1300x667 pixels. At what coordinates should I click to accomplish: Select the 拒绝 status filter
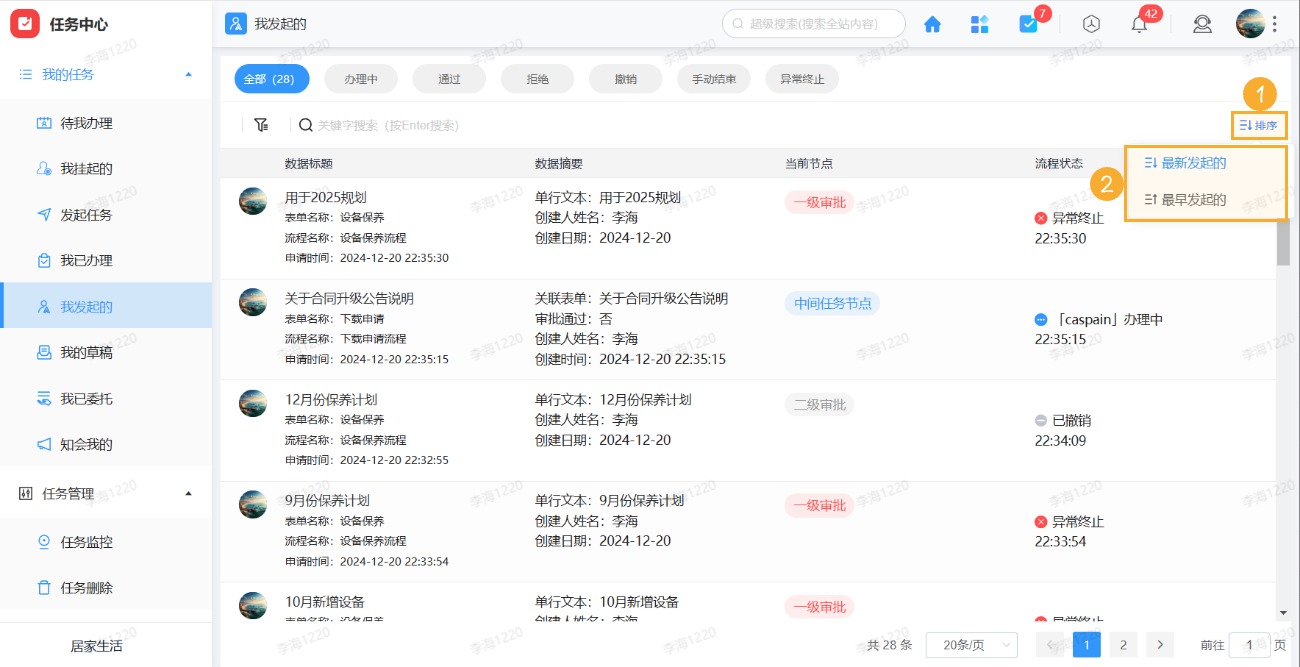click(537, 78)
